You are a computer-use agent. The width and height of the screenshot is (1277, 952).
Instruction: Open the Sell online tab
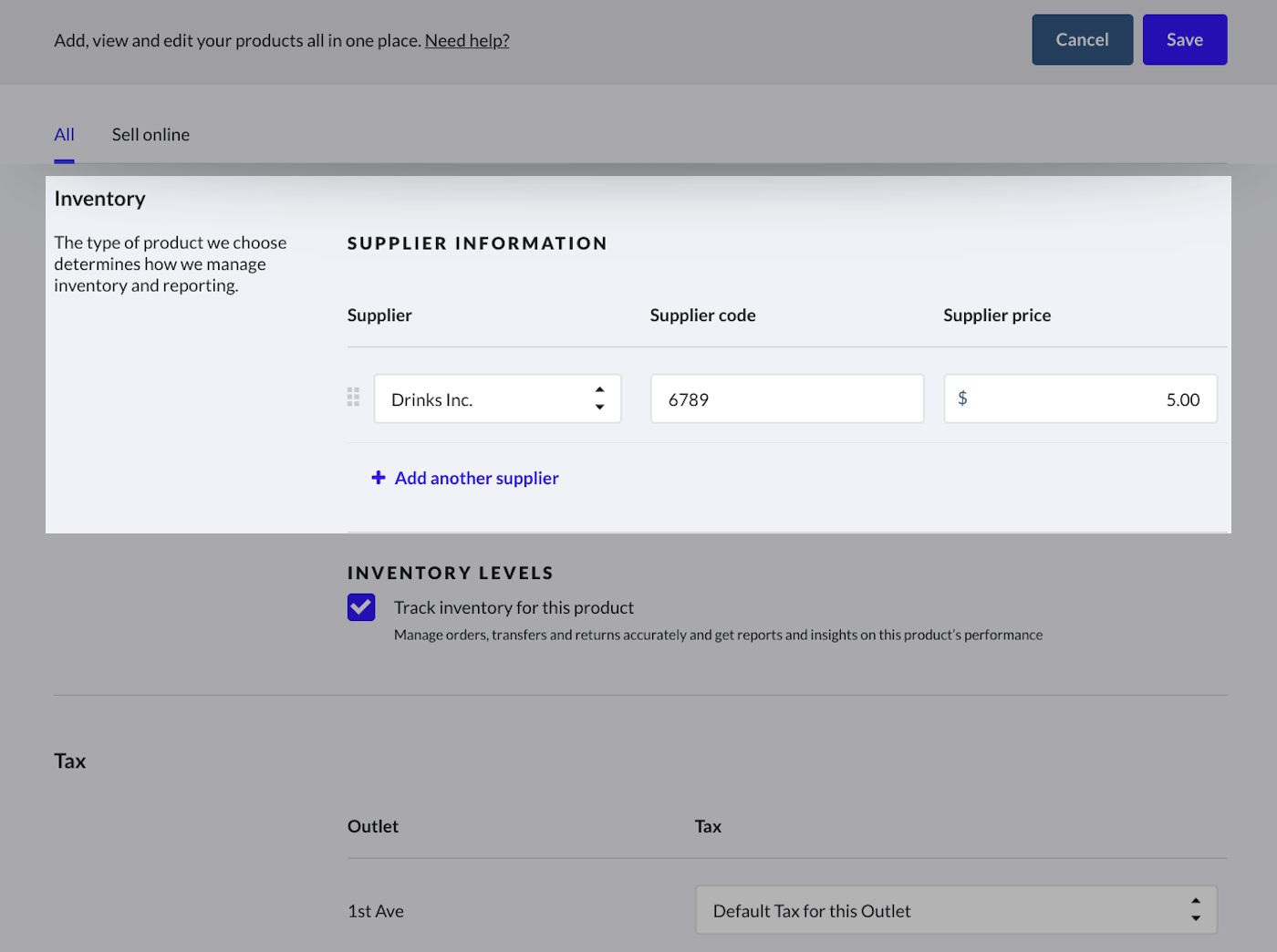coord(151,135)
